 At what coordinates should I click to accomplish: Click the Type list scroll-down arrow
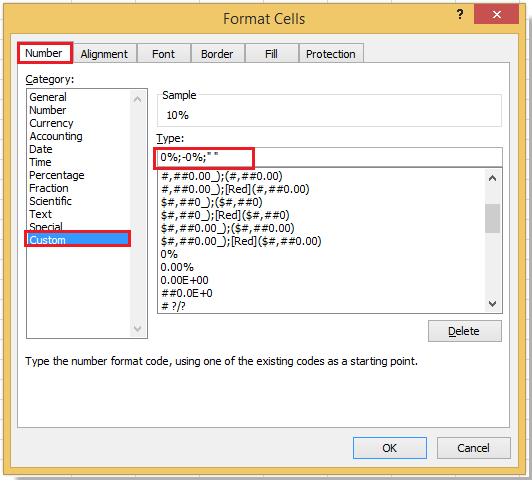point(492,304)
